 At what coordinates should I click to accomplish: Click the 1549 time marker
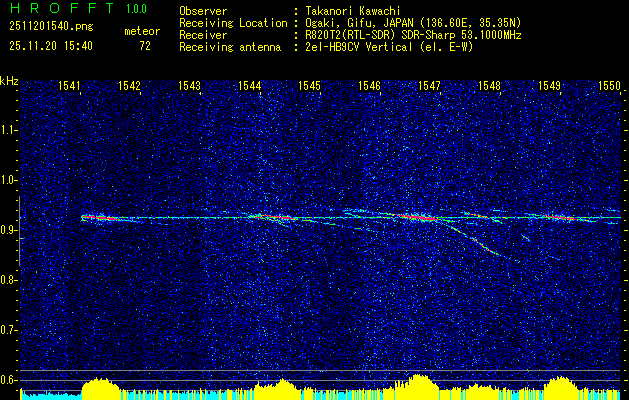point(549,85)
